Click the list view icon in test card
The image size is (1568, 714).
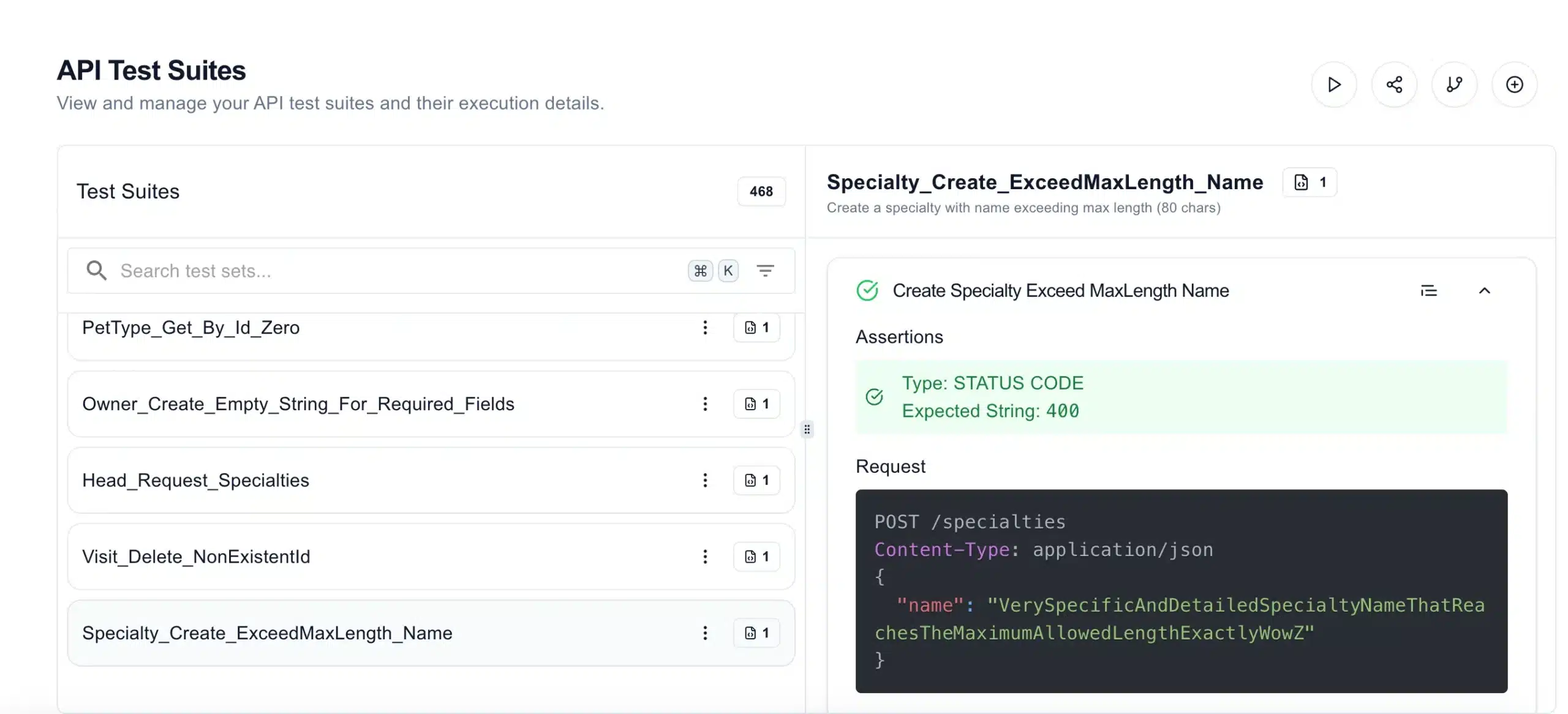1428,290
